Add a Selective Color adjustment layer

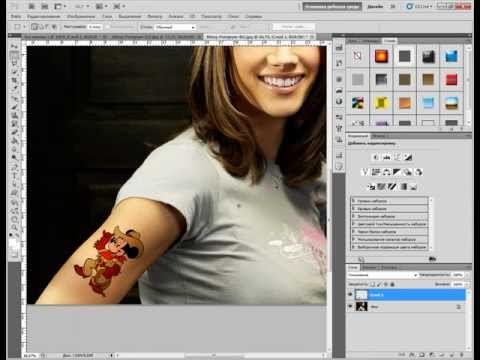414,187
